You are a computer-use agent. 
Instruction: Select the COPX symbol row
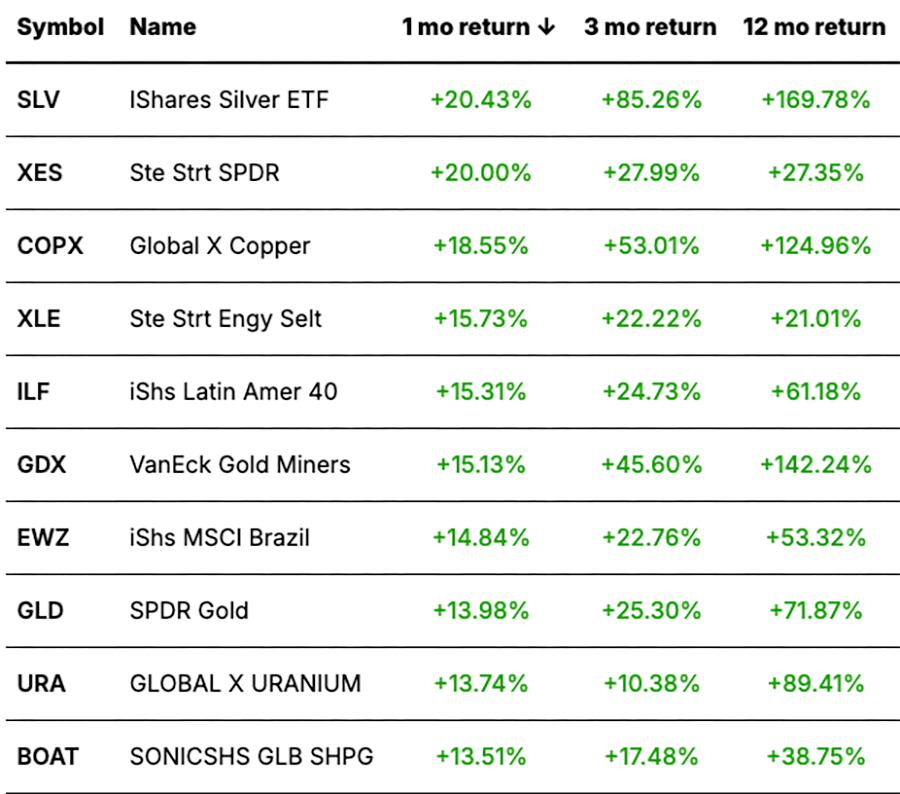tap(48, 246)
